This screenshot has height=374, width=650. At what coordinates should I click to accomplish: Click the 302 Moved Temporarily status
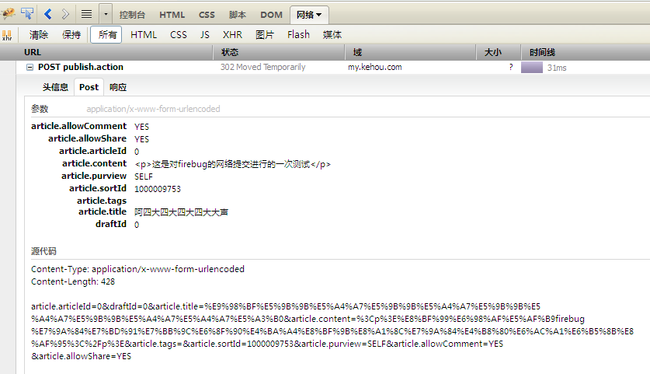pos(263,67)
